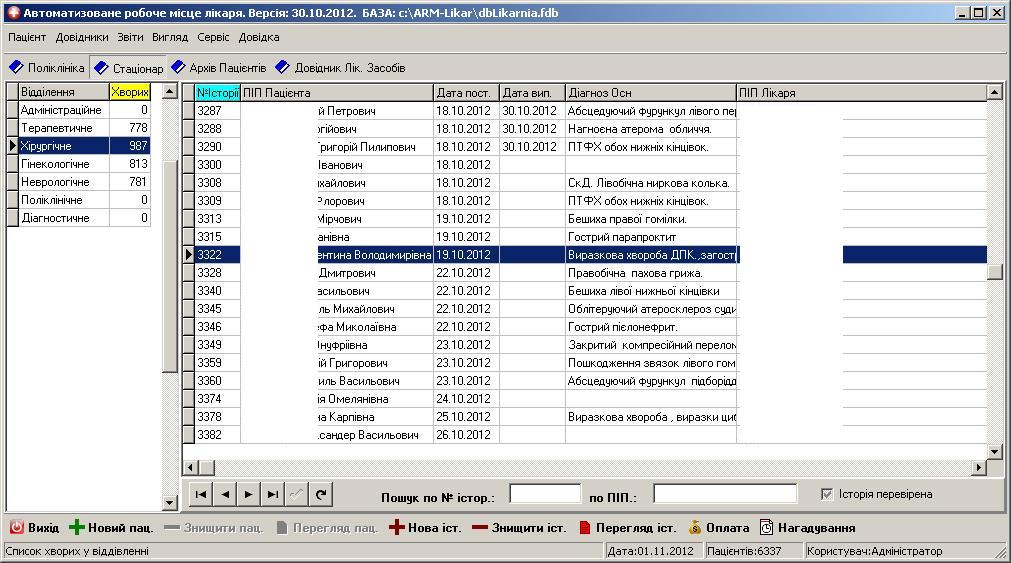Viewport: 1011px width, 563px height.
Task: Select Терапевтичне department row
Action: (79, 128)
